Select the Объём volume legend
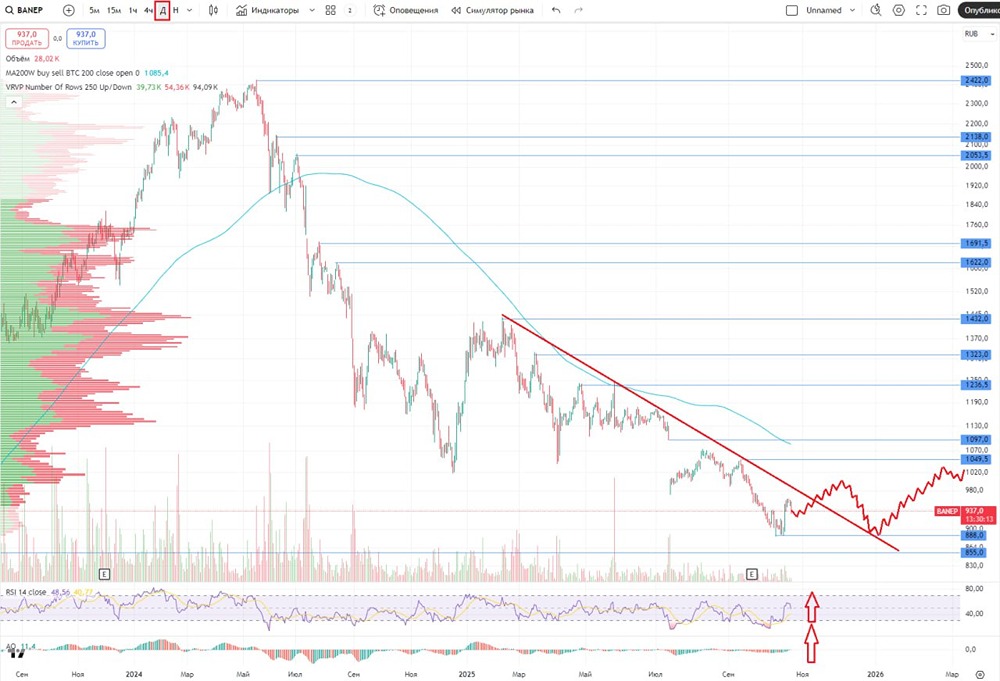The height and width of the screenshot is (681, 1000). tap(18, 59)
